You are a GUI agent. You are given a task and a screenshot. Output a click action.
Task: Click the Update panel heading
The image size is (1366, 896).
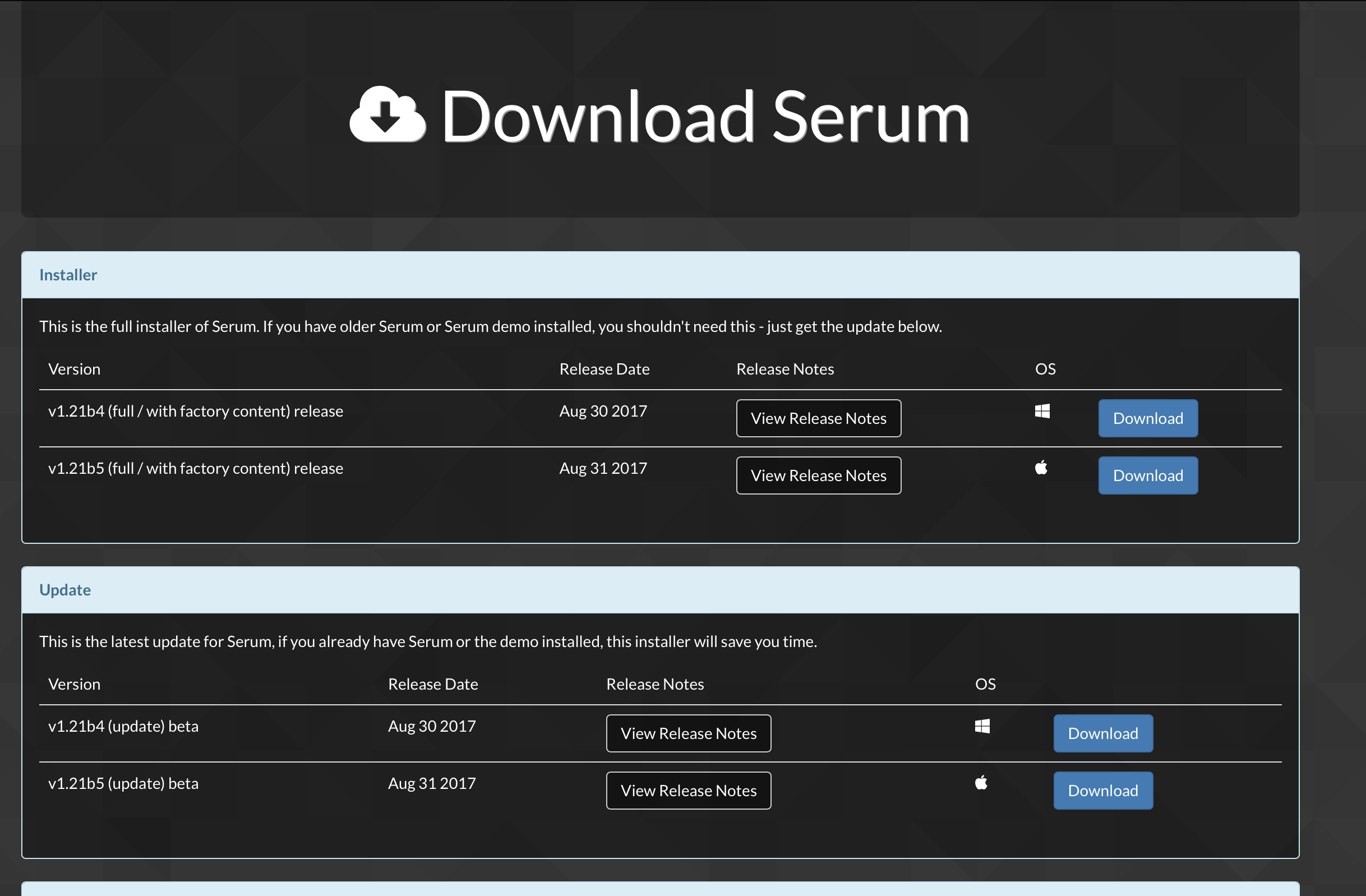click(x=65, y=590)
